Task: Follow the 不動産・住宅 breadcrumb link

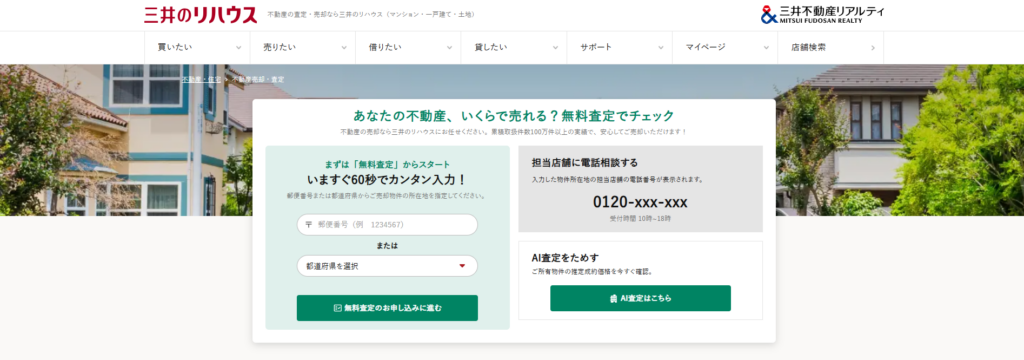Action: [x=201, y=79]
